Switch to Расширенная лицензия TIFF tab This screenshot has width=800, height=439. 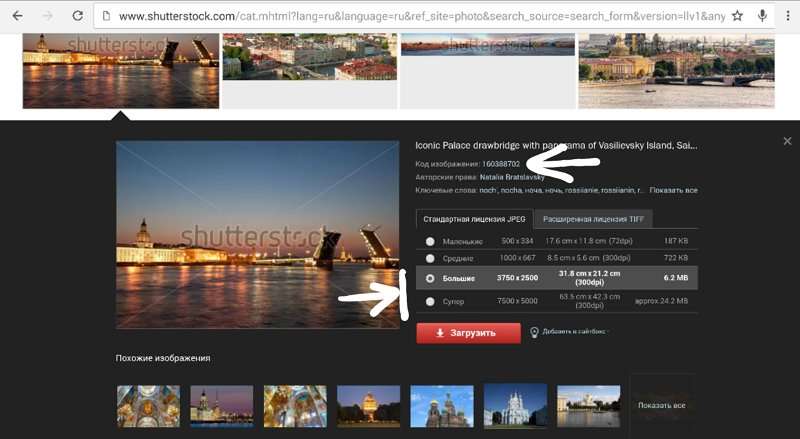[x=593, y=219]
